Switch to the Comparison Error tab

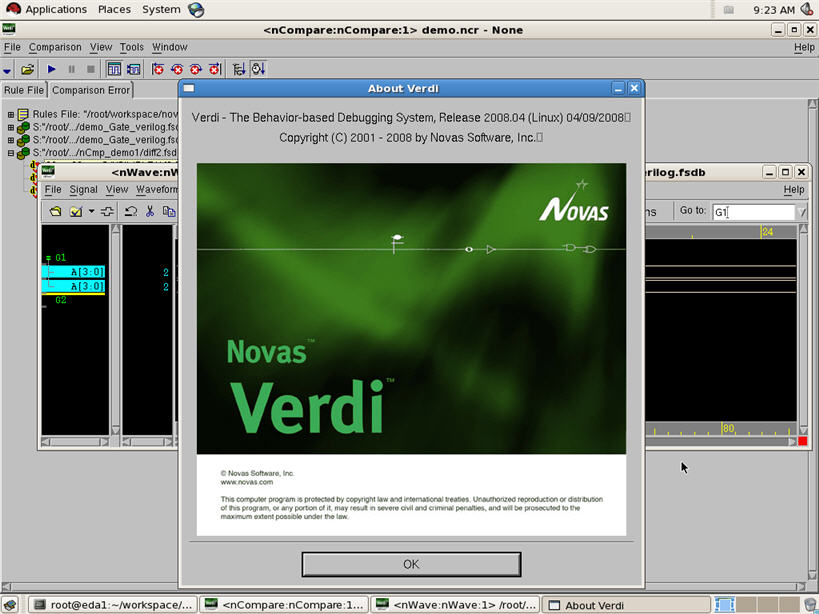91,90
